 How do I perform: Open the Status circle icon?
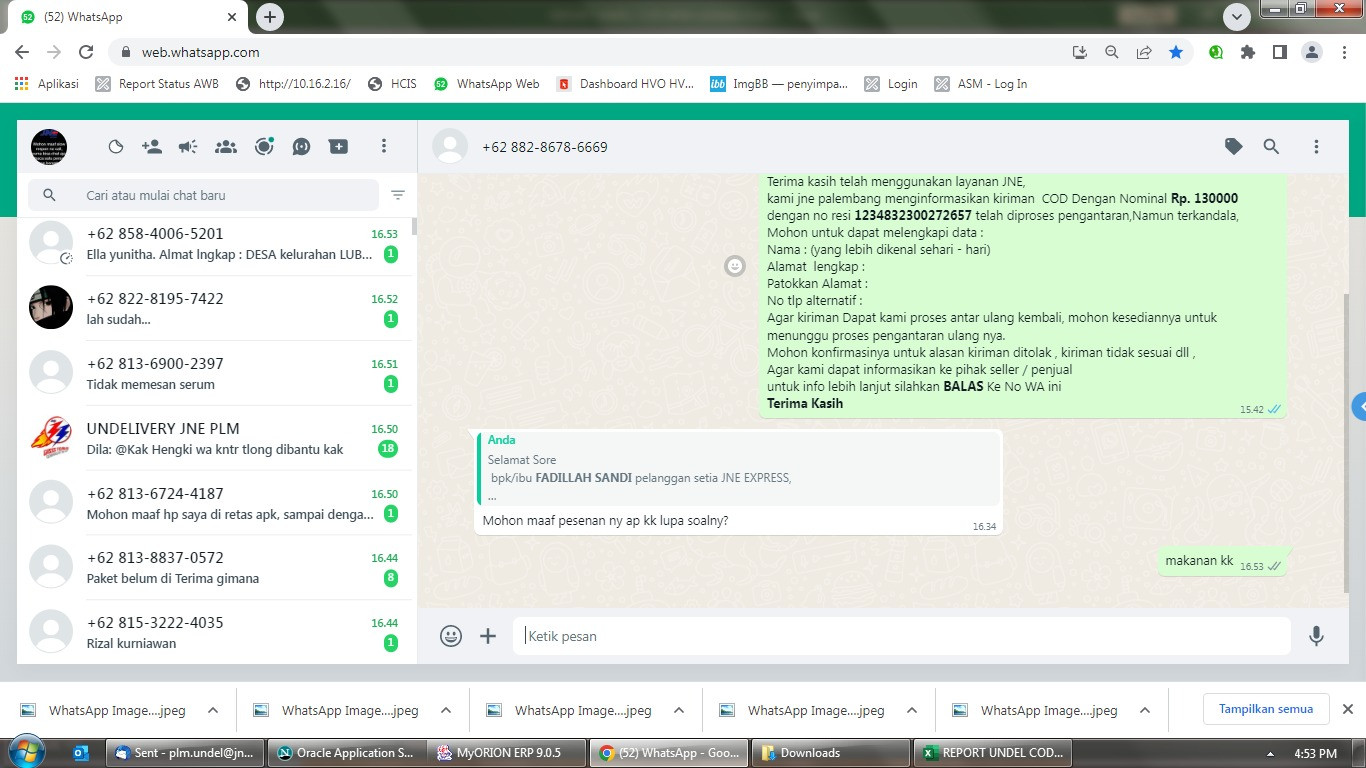coord(264,147)
